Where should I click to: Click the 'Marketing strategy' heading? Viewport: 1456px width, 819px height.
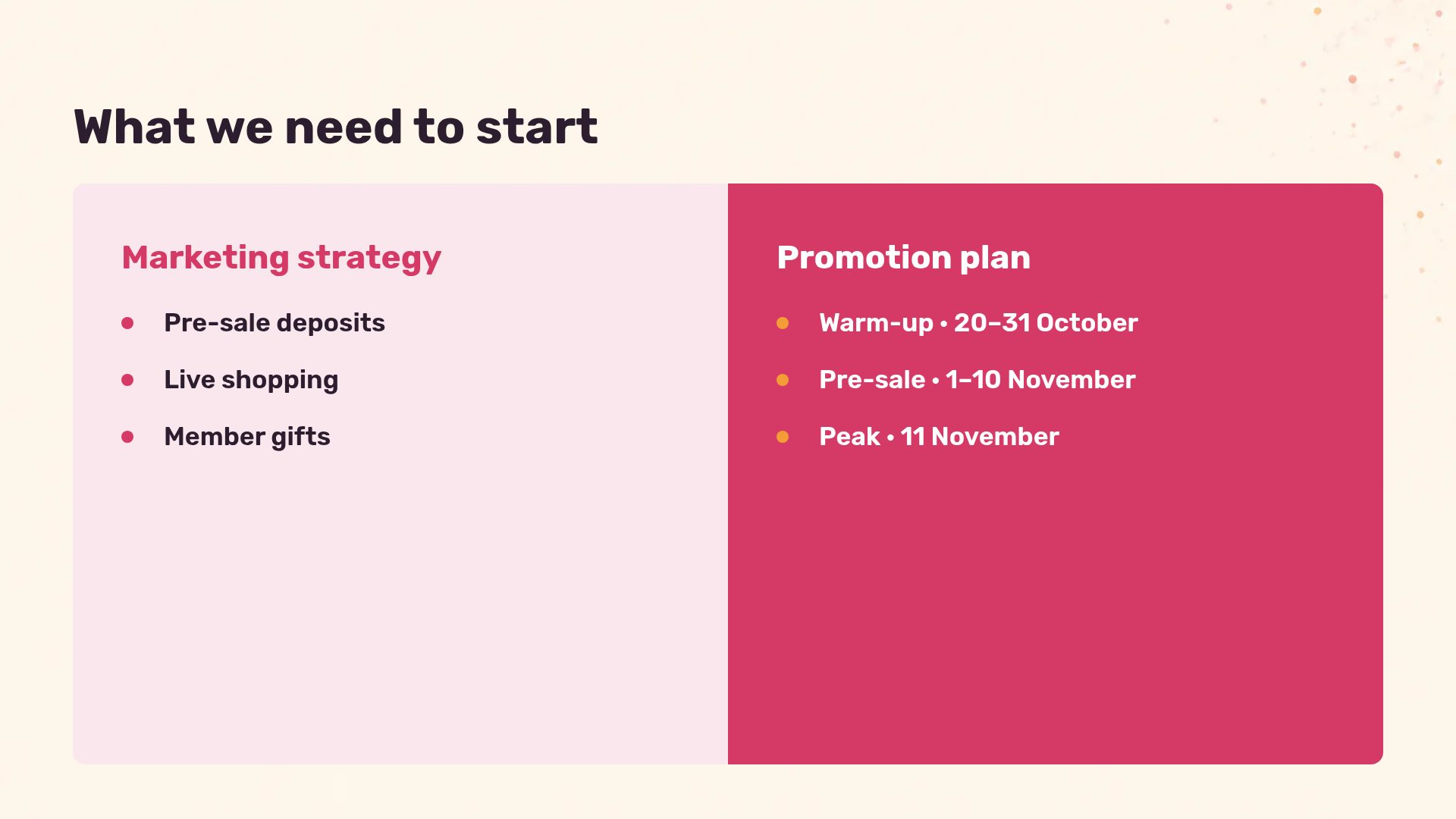coord(281,259)
